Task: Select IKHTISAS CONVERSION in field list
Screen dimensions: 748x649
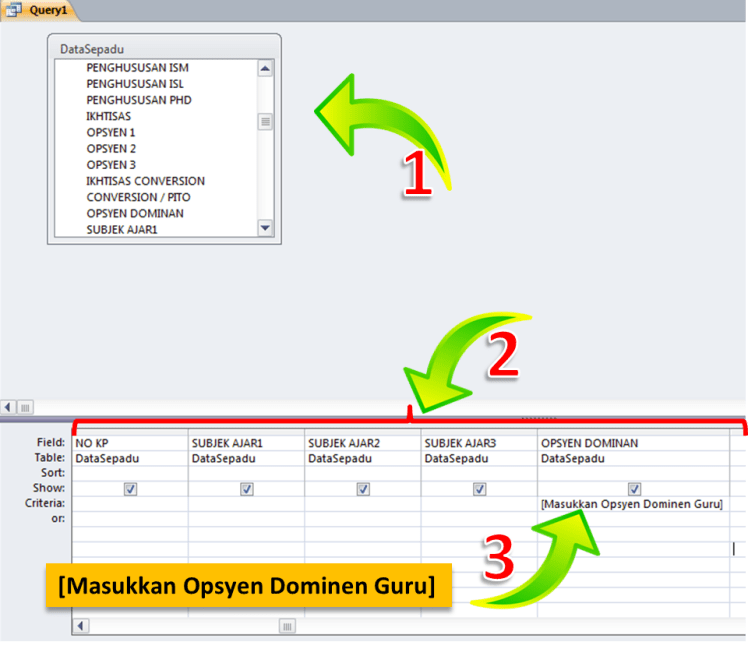Action: click(145, 181)
